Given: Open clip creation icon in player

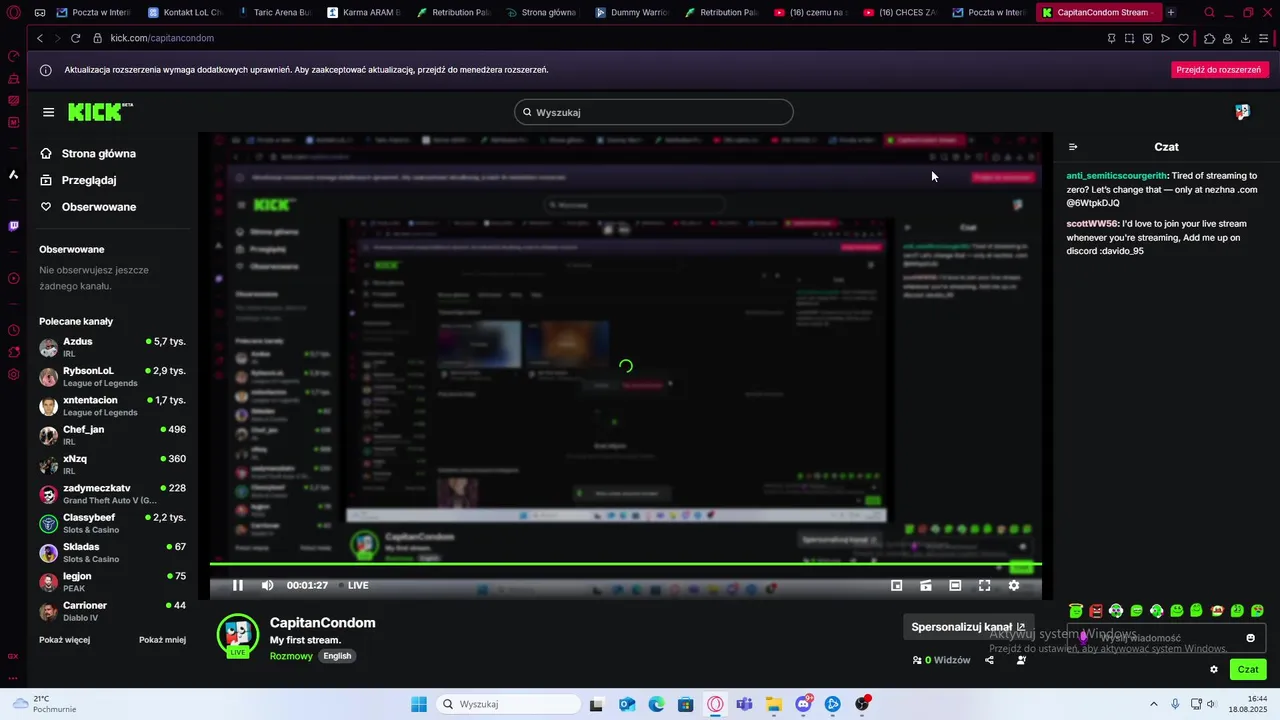Looking at the screenshot, I should [x=926, y=585].
